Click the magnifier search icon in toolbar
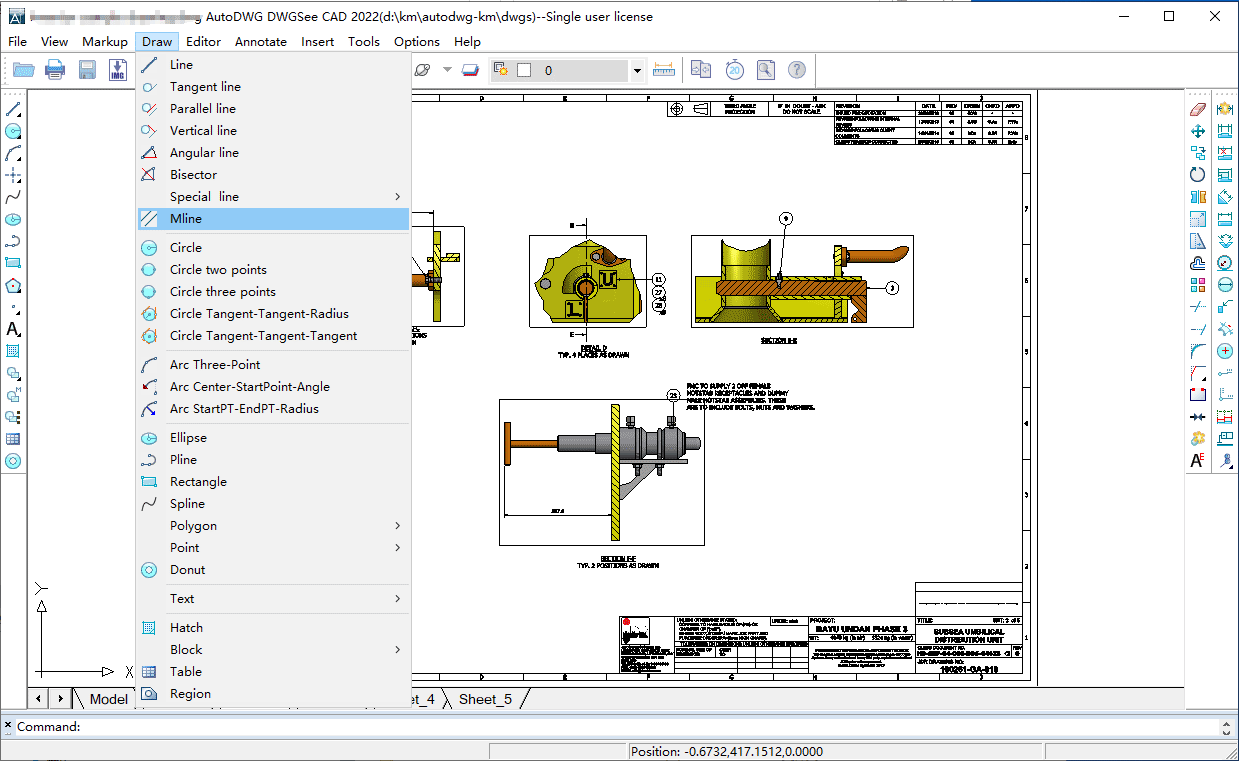Screen dimensions: 1239x761 [766, 70]
